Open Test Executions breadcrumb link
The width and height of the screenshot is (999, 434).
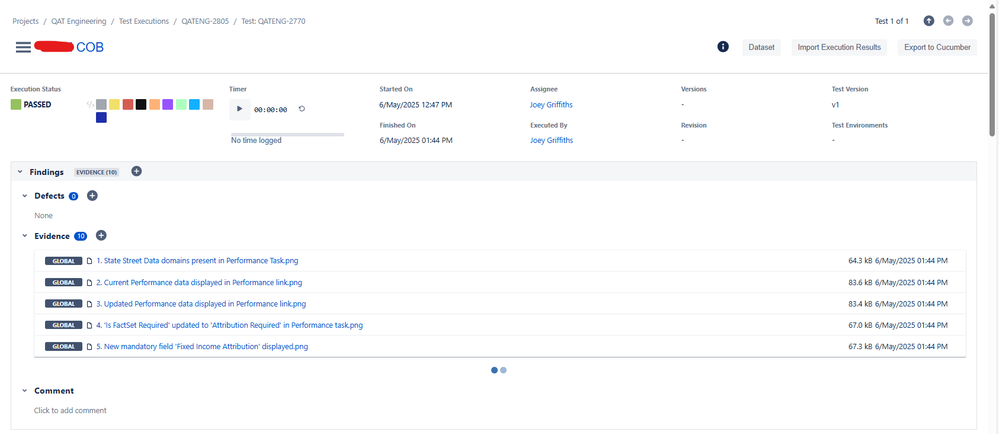pyautogui.click(x=144, y=21)
